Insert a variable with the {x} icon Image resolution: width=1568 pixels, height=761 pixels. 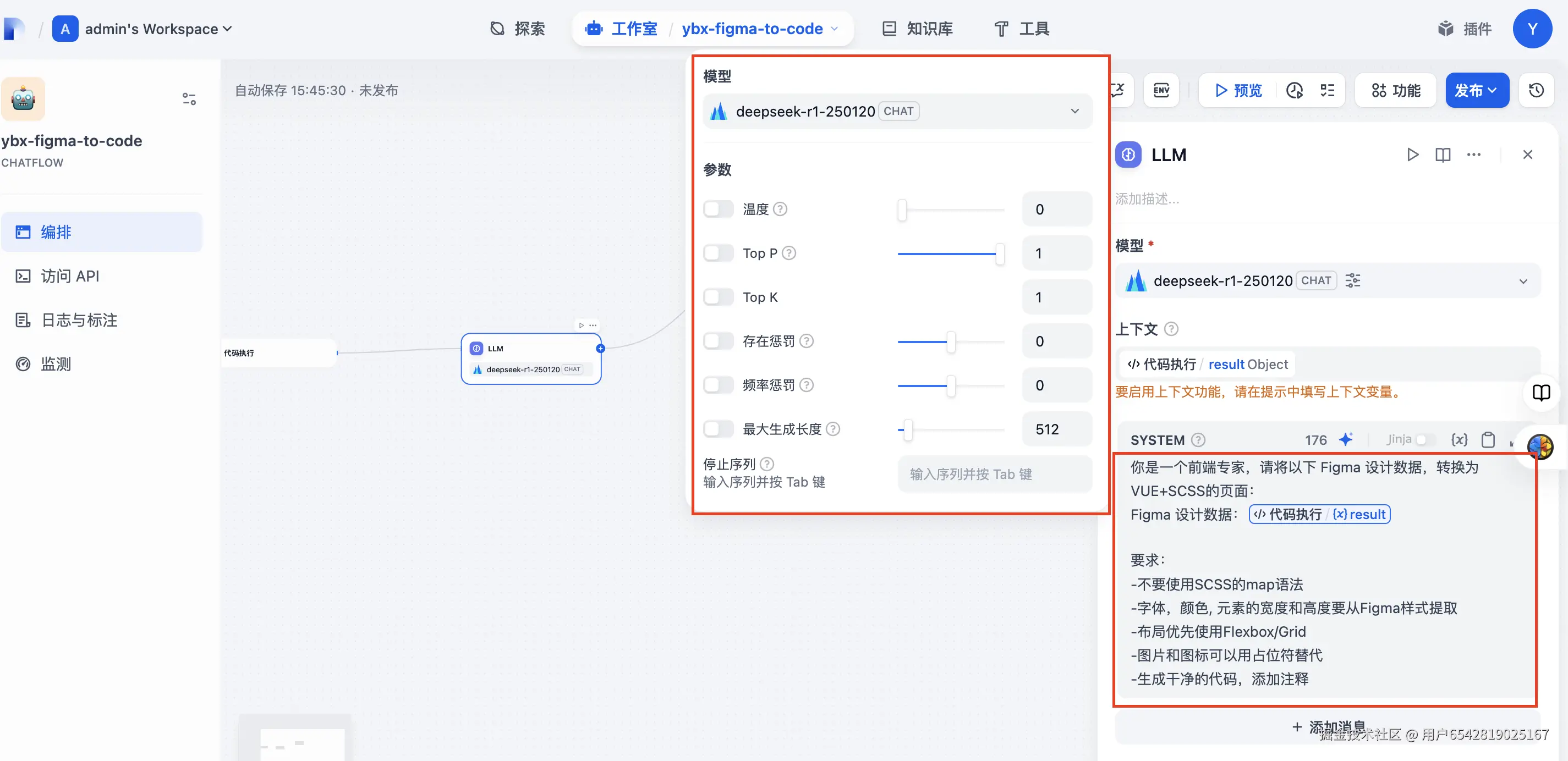(x=1459, y=439)
